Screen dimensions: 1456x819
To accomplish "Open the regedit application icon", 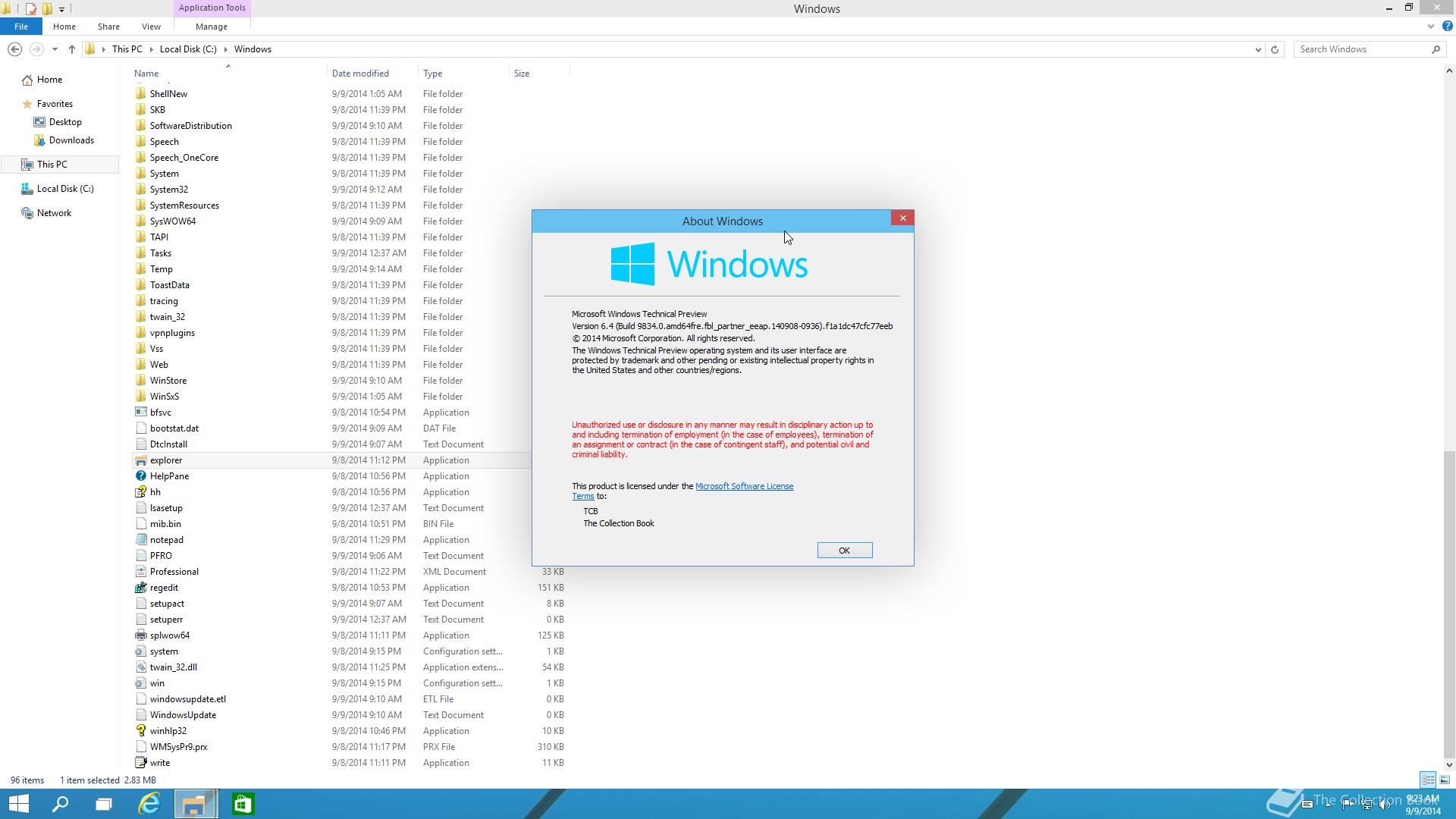I will point(140,588).
